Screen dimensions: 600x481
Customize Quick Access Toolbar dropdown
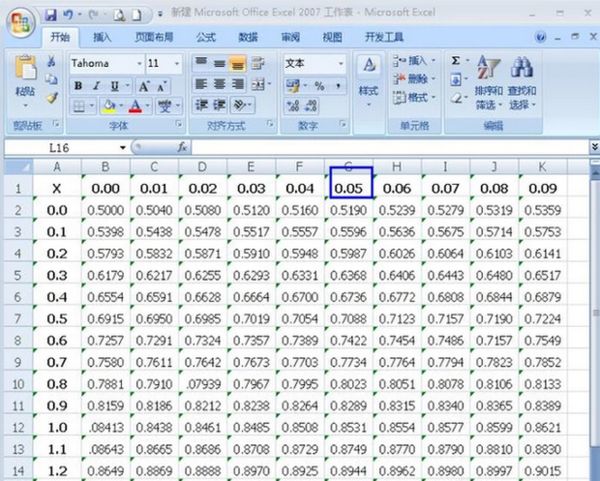point(160,15)
